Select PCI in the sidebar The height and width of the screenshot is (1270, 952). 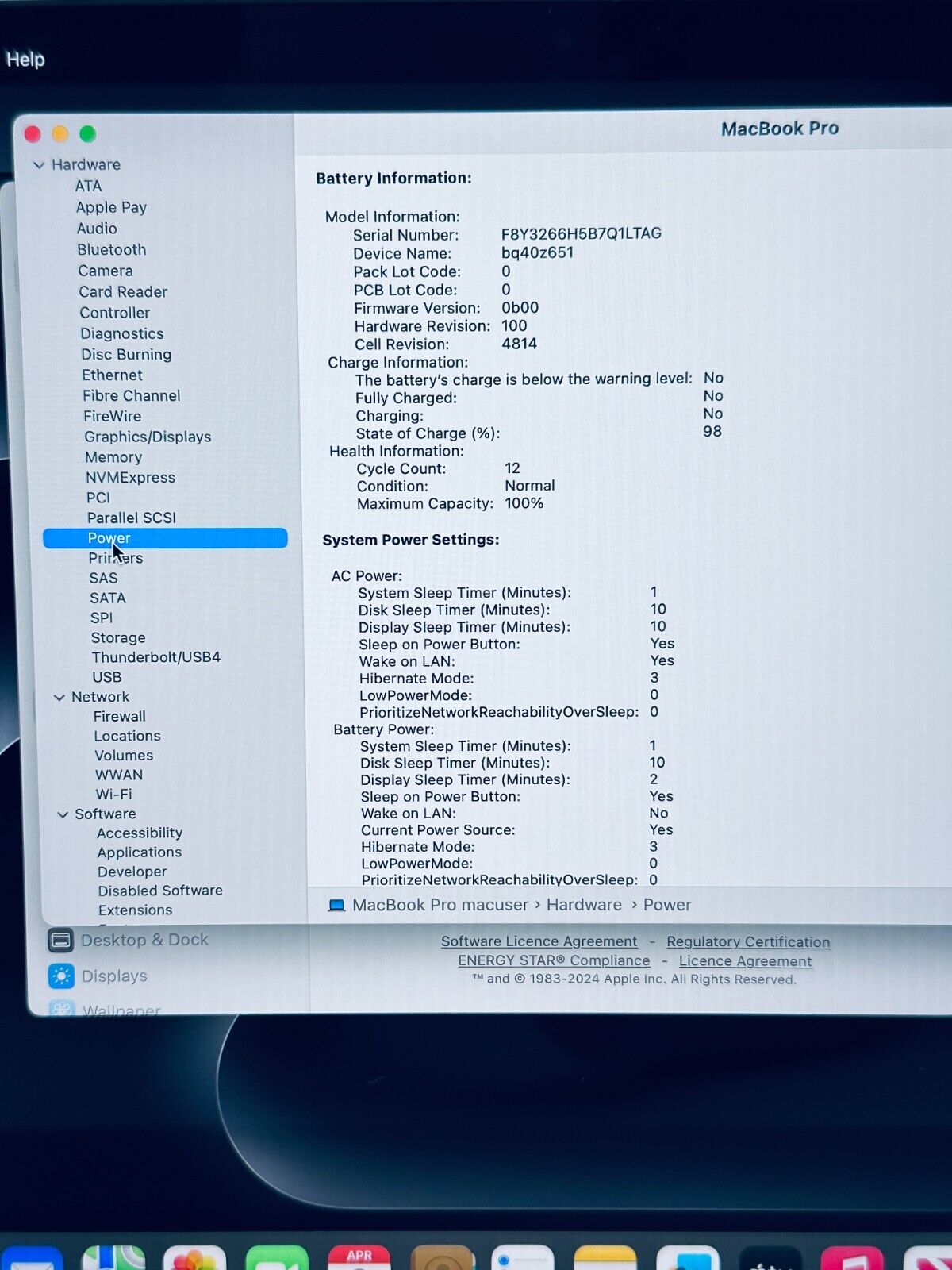click(98, 498)
